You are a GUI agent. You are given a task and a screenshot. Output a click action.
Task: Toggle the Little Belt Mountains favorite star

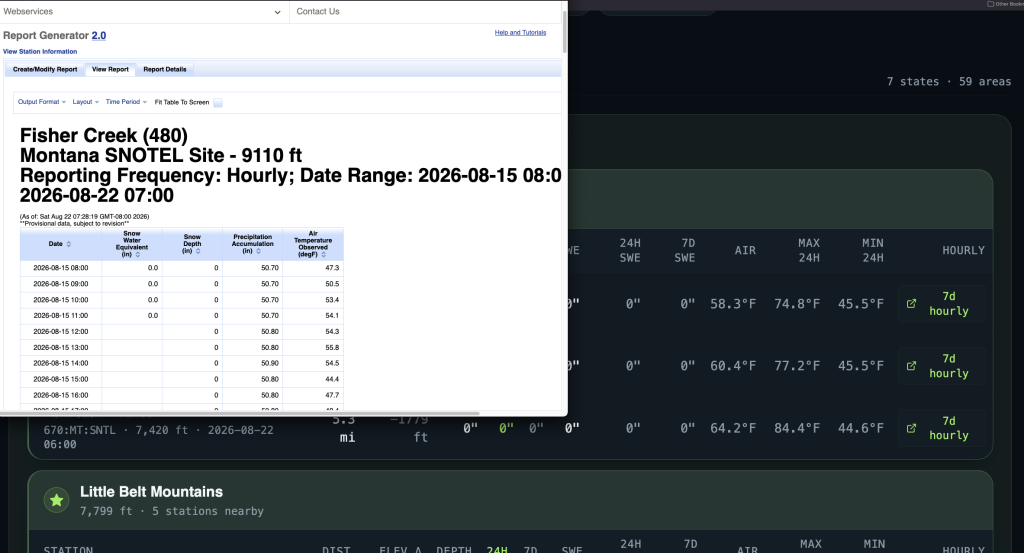click(56, 501)
